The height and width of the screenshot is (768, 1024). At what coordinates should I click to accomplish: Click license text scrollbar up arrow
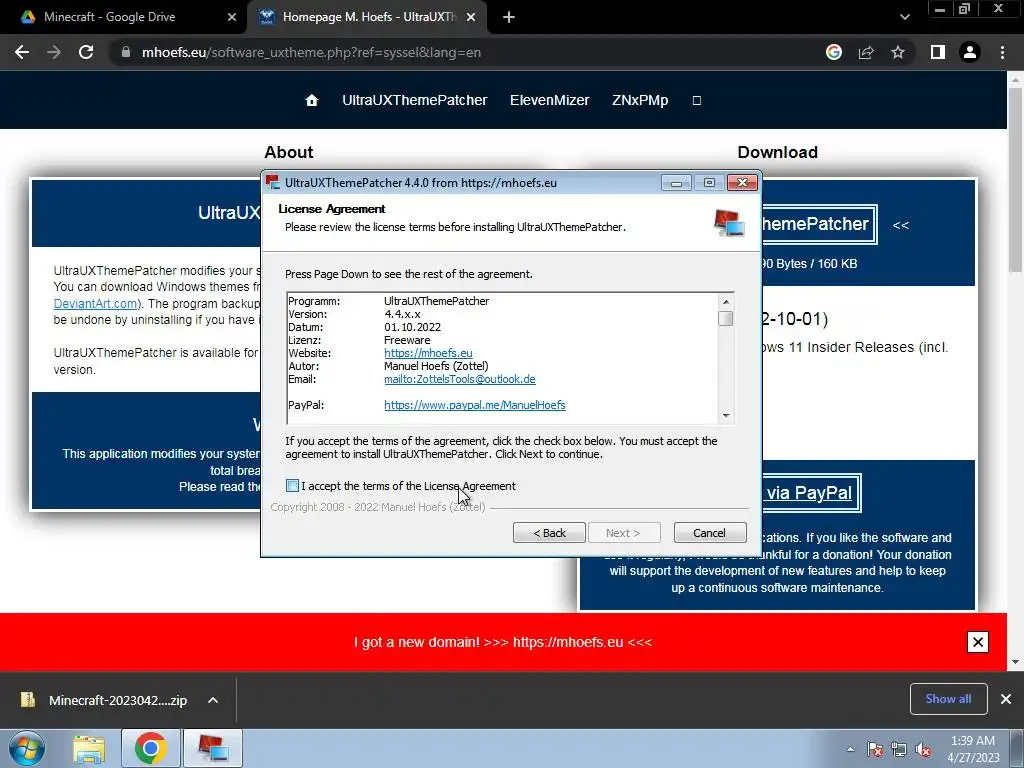tap(726, 302)
